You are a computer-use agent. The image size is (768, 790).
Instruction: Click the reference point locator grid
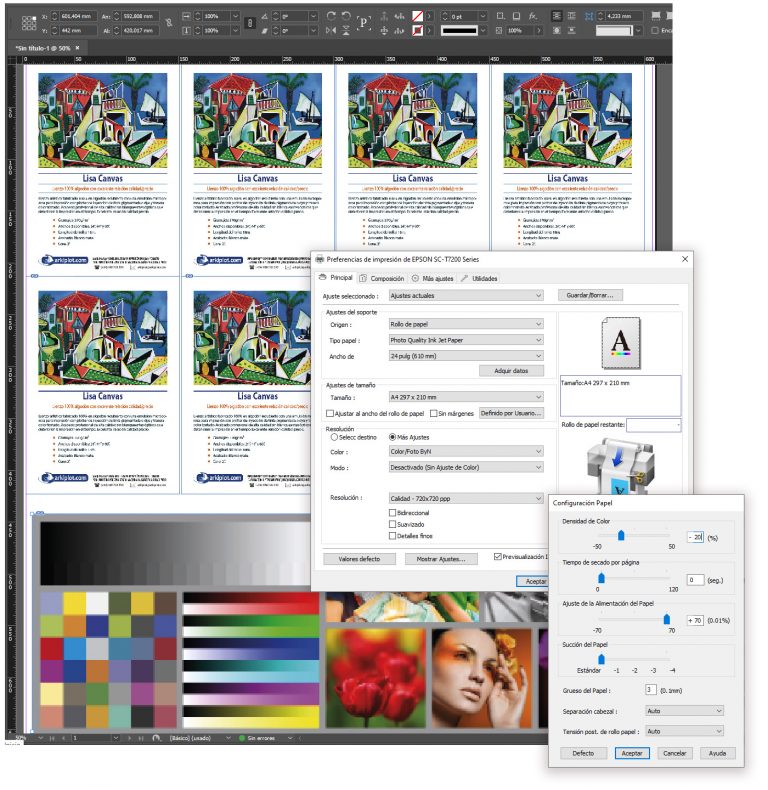29,23
